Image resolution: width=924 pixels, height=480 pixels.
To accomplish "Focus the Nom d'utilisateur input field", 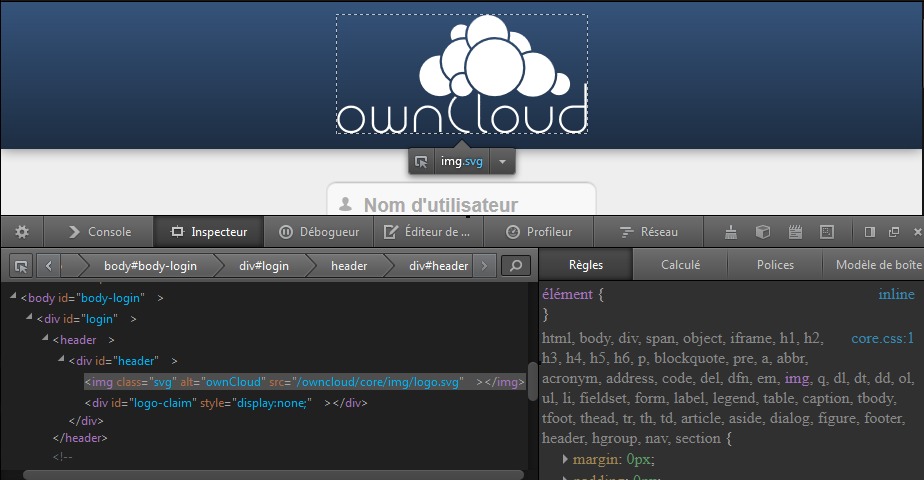I will coord(461,200).
